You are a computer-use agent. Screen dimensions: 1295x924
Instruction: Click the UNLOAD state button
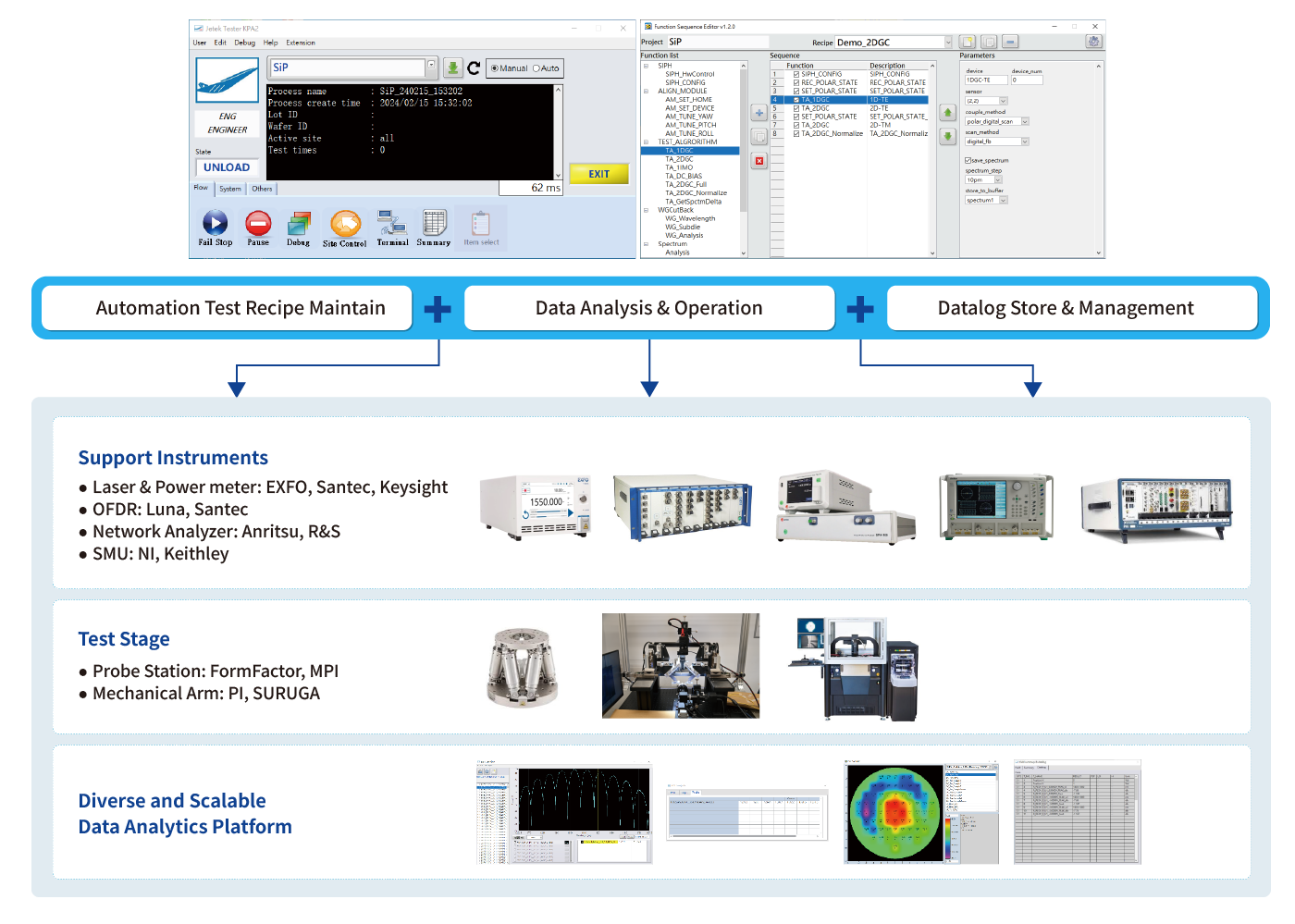click(227, 167)
